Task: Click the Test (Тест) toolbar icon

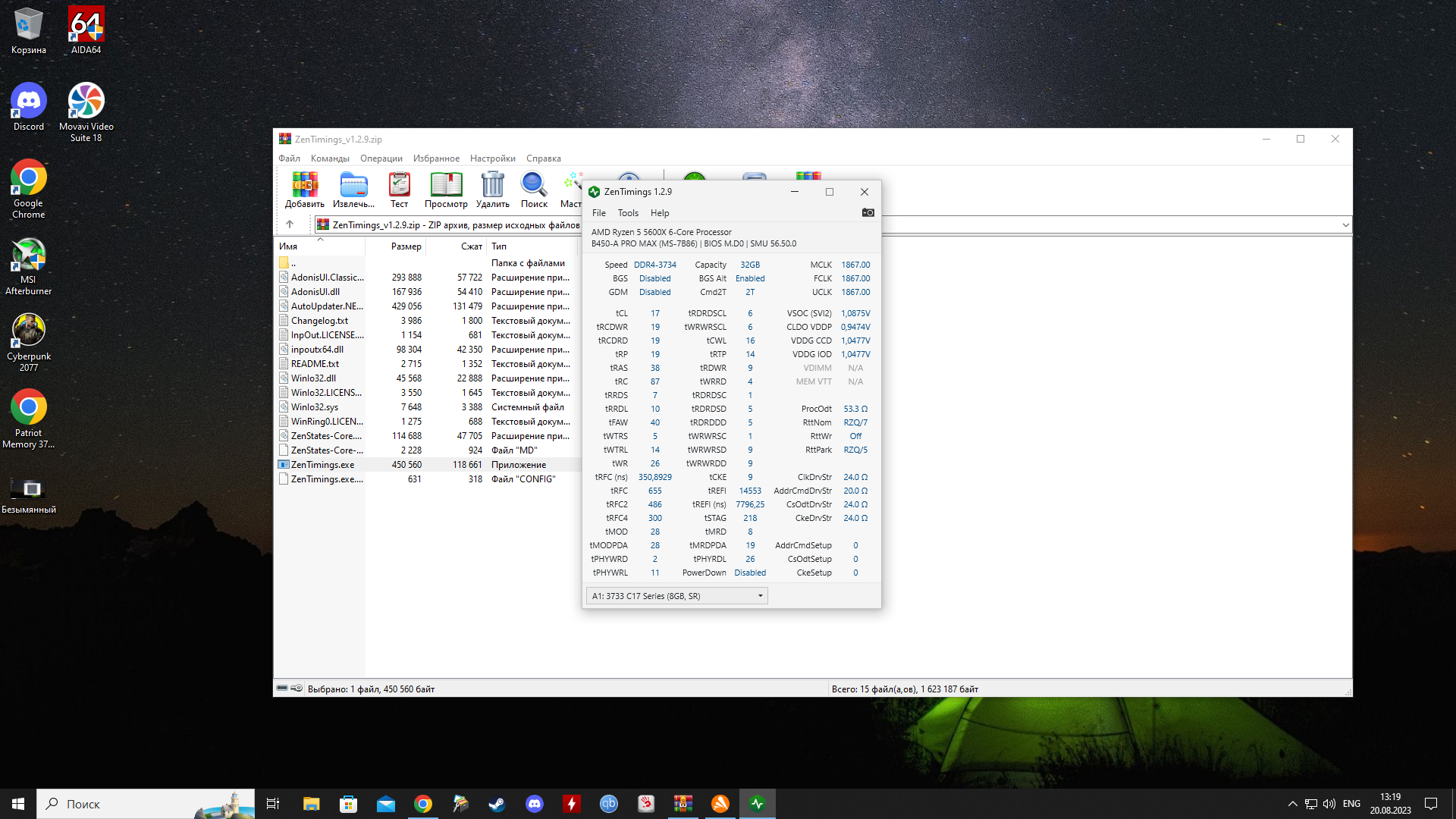Action: 399,185
